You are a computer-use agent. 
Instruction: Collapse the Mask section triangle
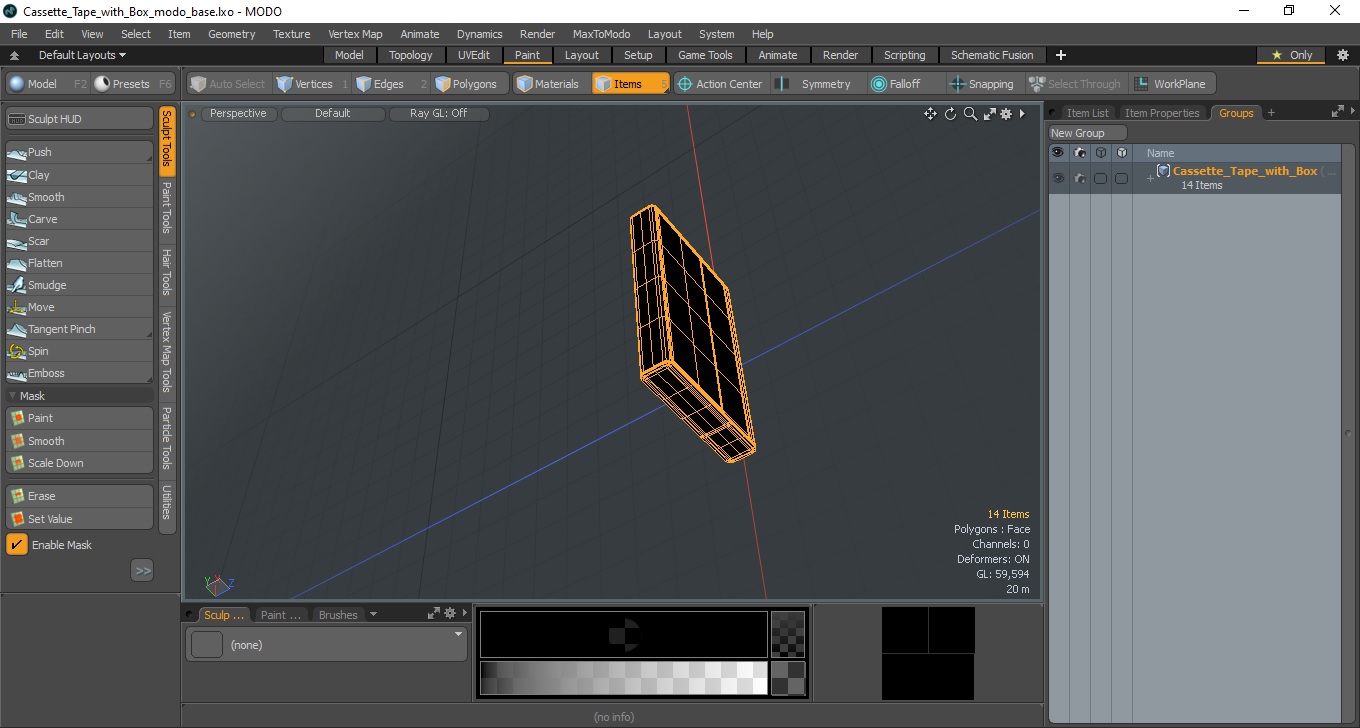(x=12, y=396)
